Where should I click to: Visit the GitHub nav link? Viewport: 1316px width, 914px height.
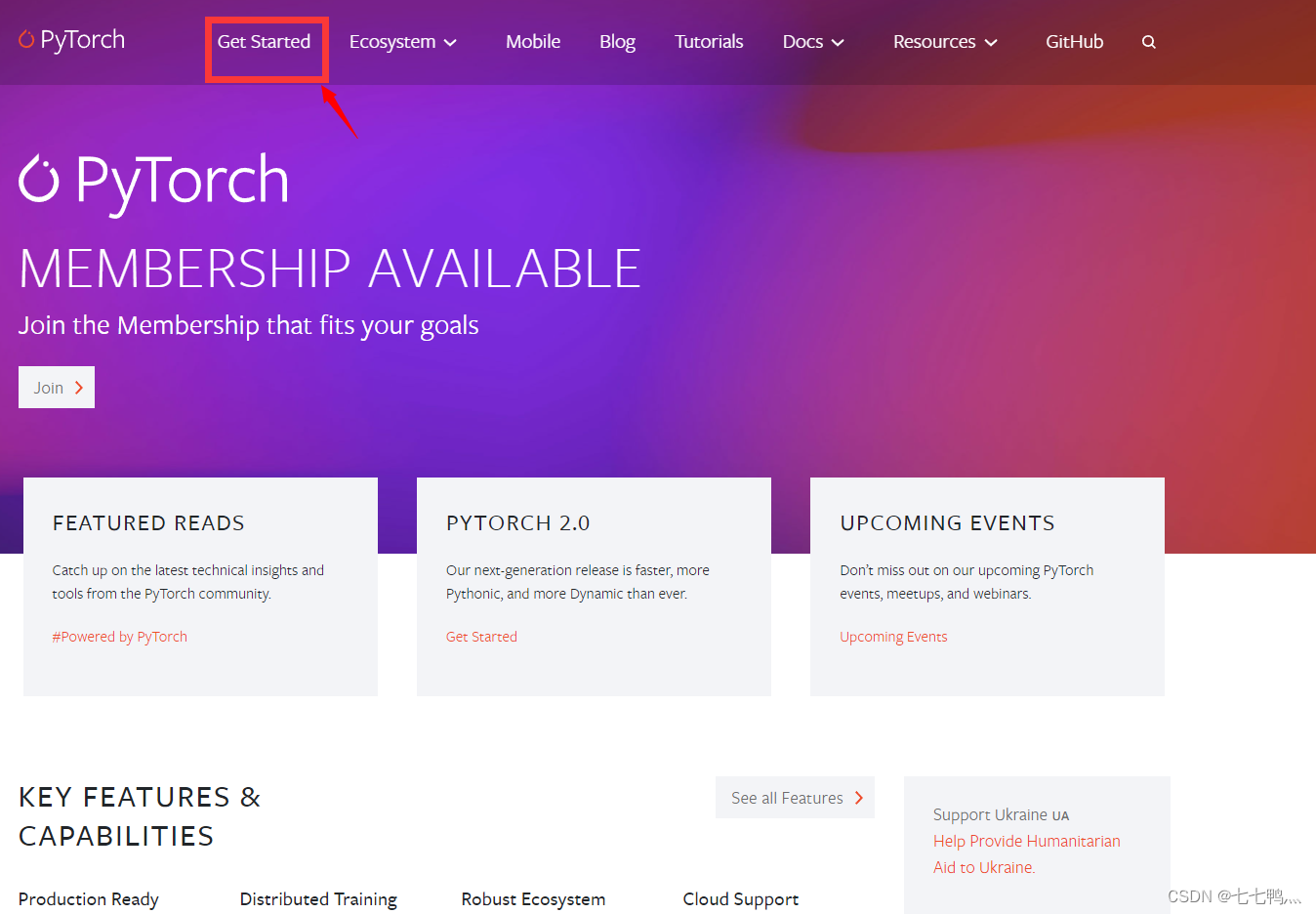1074,42
